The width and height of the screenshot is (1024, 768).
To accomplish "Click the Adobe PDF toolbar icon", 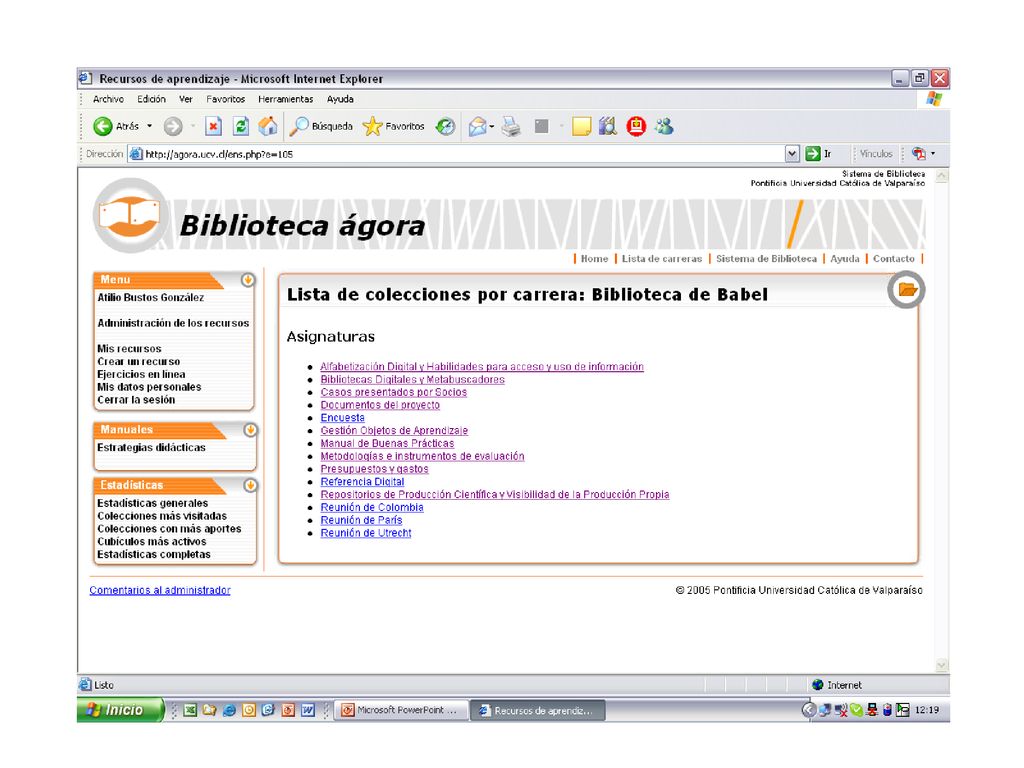I will click(919, 154).
